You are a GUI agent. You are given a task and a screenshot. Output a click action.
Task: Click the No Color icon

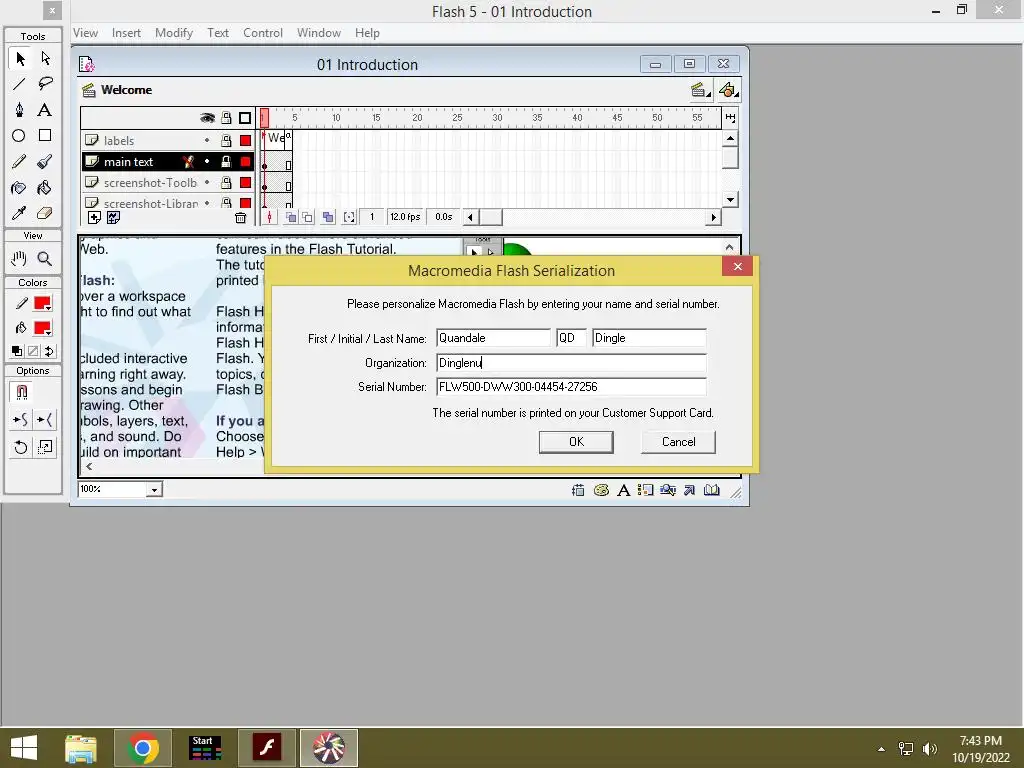pyautogui.click(x=33, y=351)
